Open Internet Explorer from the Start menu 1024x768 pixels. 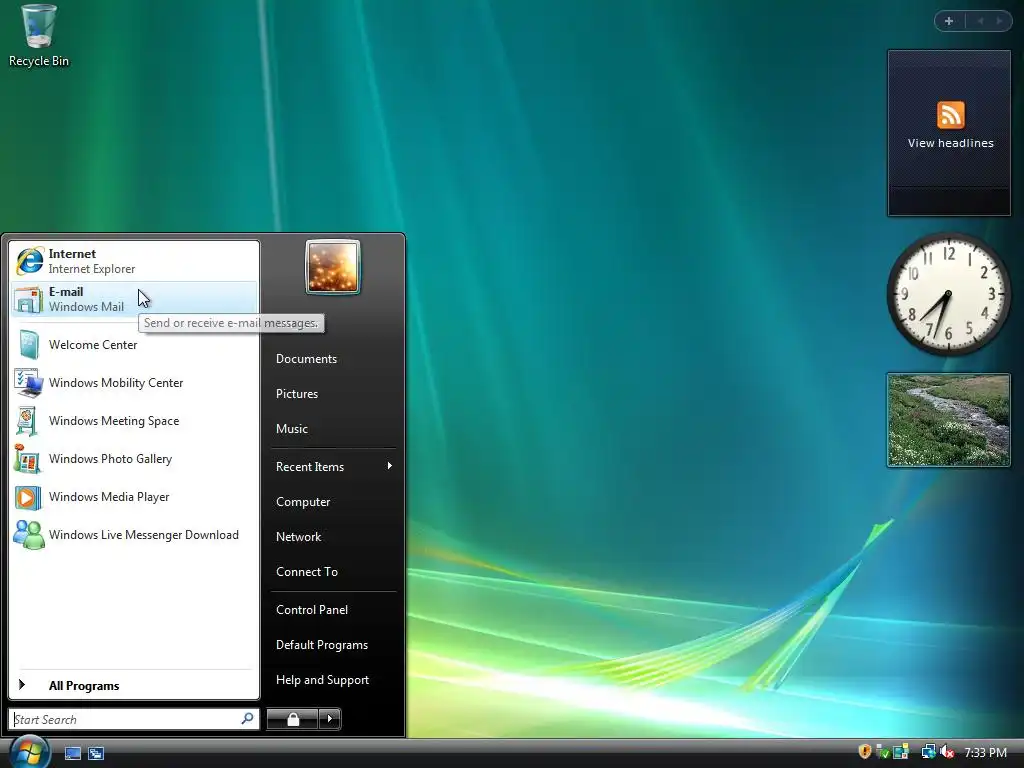134,261
